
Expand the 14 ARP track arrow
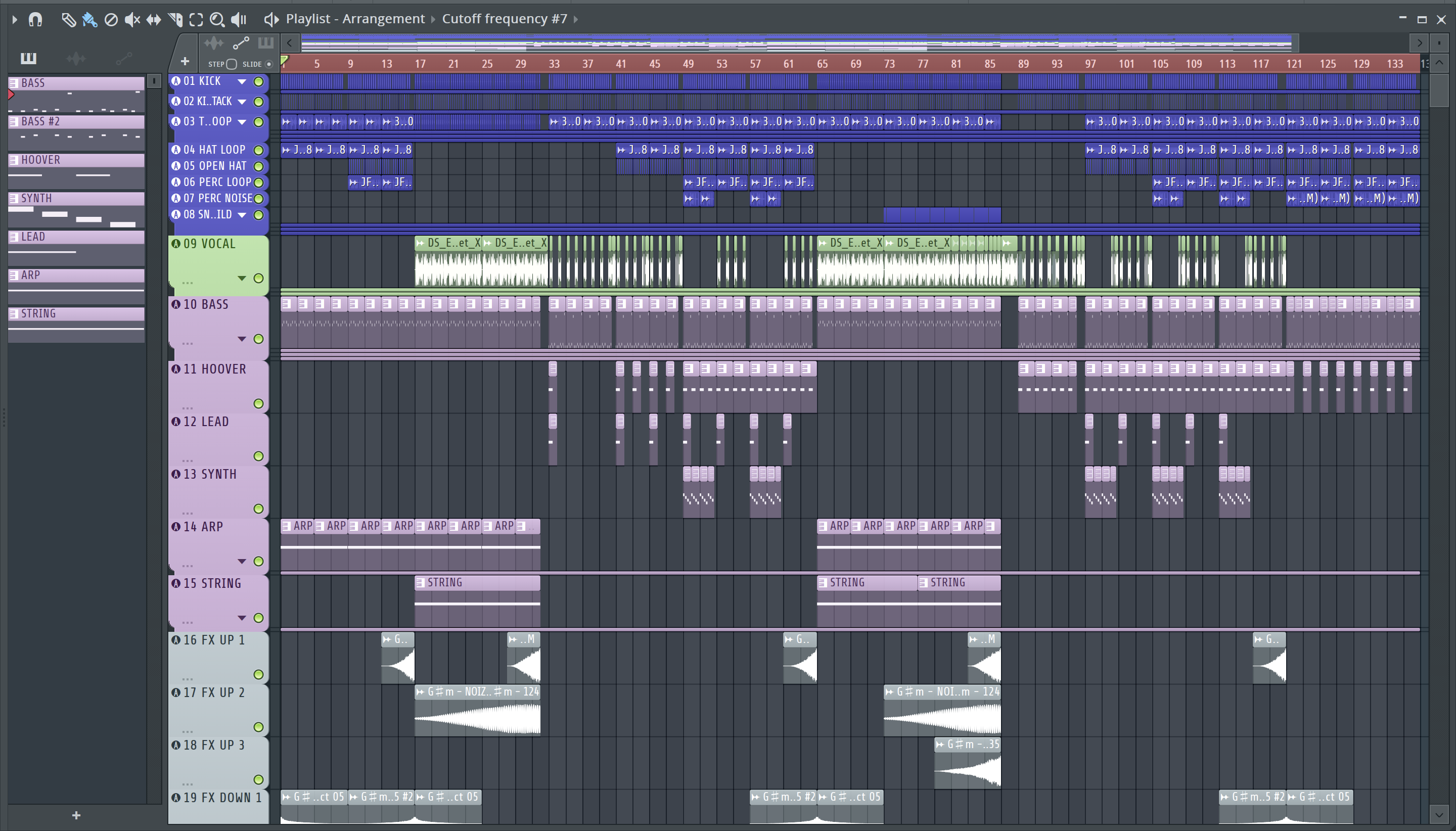coord(242,561)
